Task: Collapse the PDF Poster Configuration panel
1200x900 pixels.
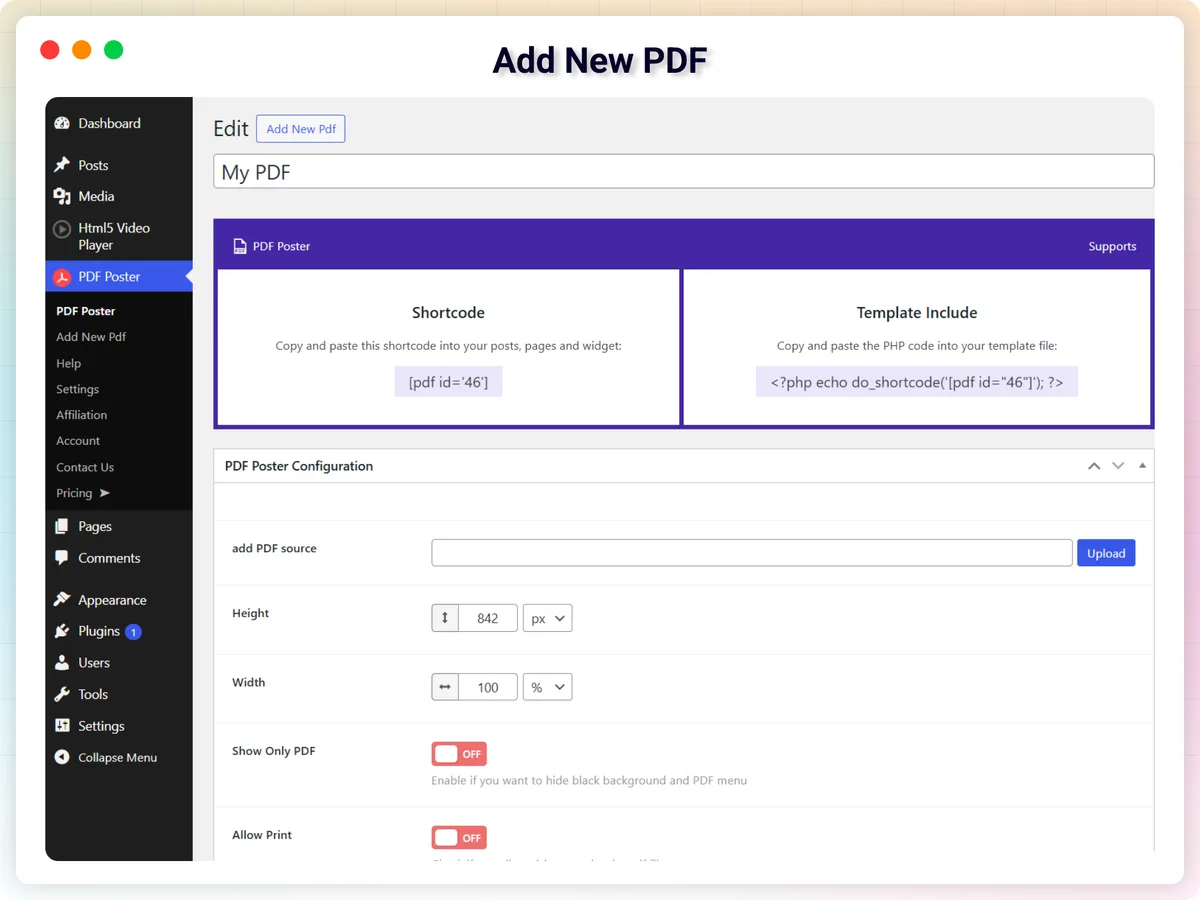Action: pos(1142,466)
